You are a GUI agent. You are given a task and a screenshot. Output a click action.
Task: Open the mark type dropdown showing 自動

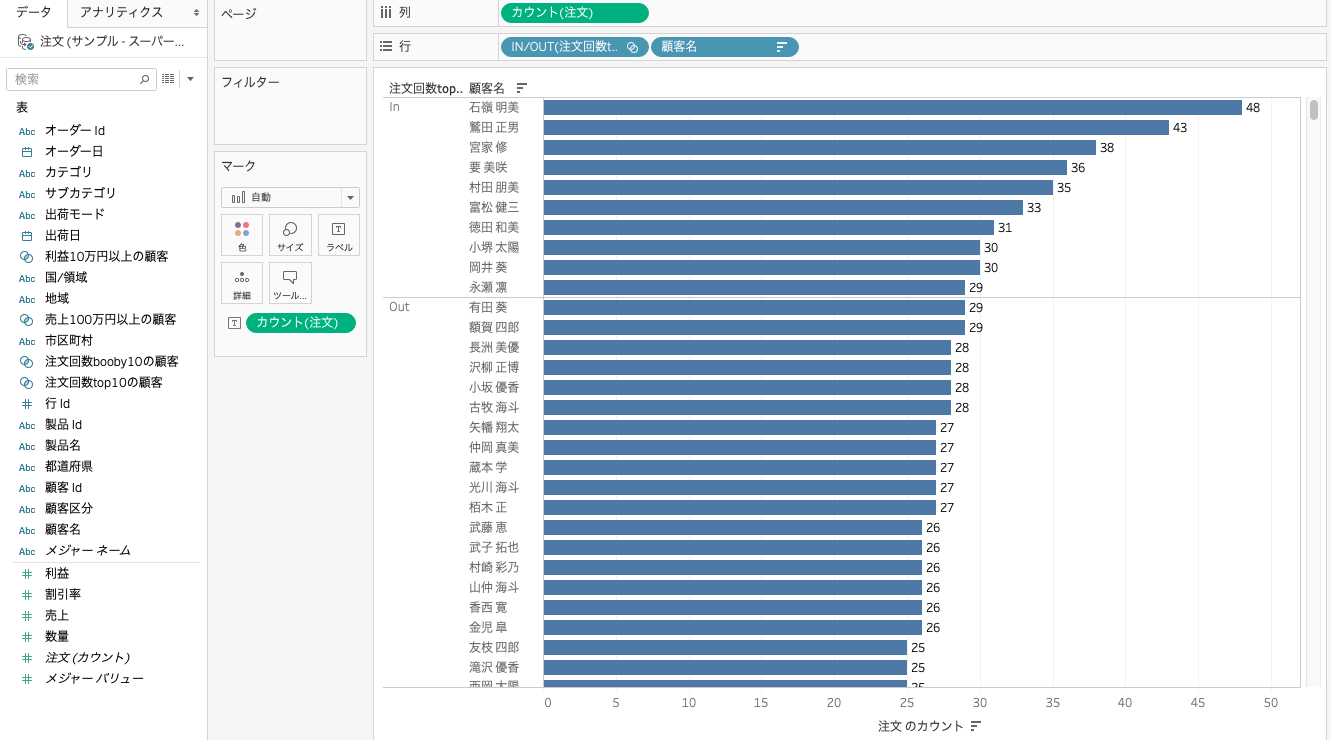tap(290, 197)
